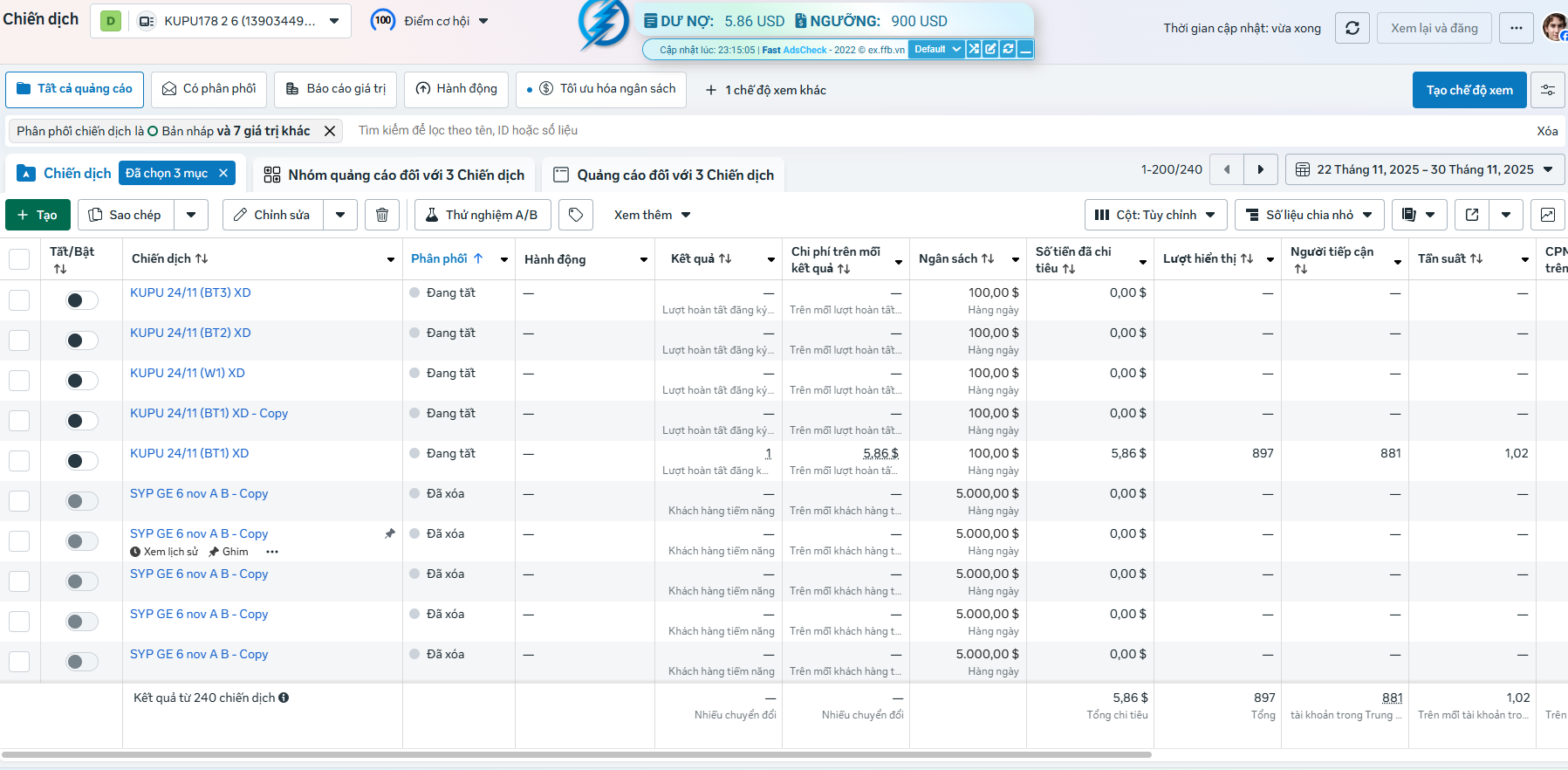Viewport: 1568px width, 770px height.
Task: Check the KUPU 24/11 (BT1) XD - Copy row
Action: click(x=19, y=421)
